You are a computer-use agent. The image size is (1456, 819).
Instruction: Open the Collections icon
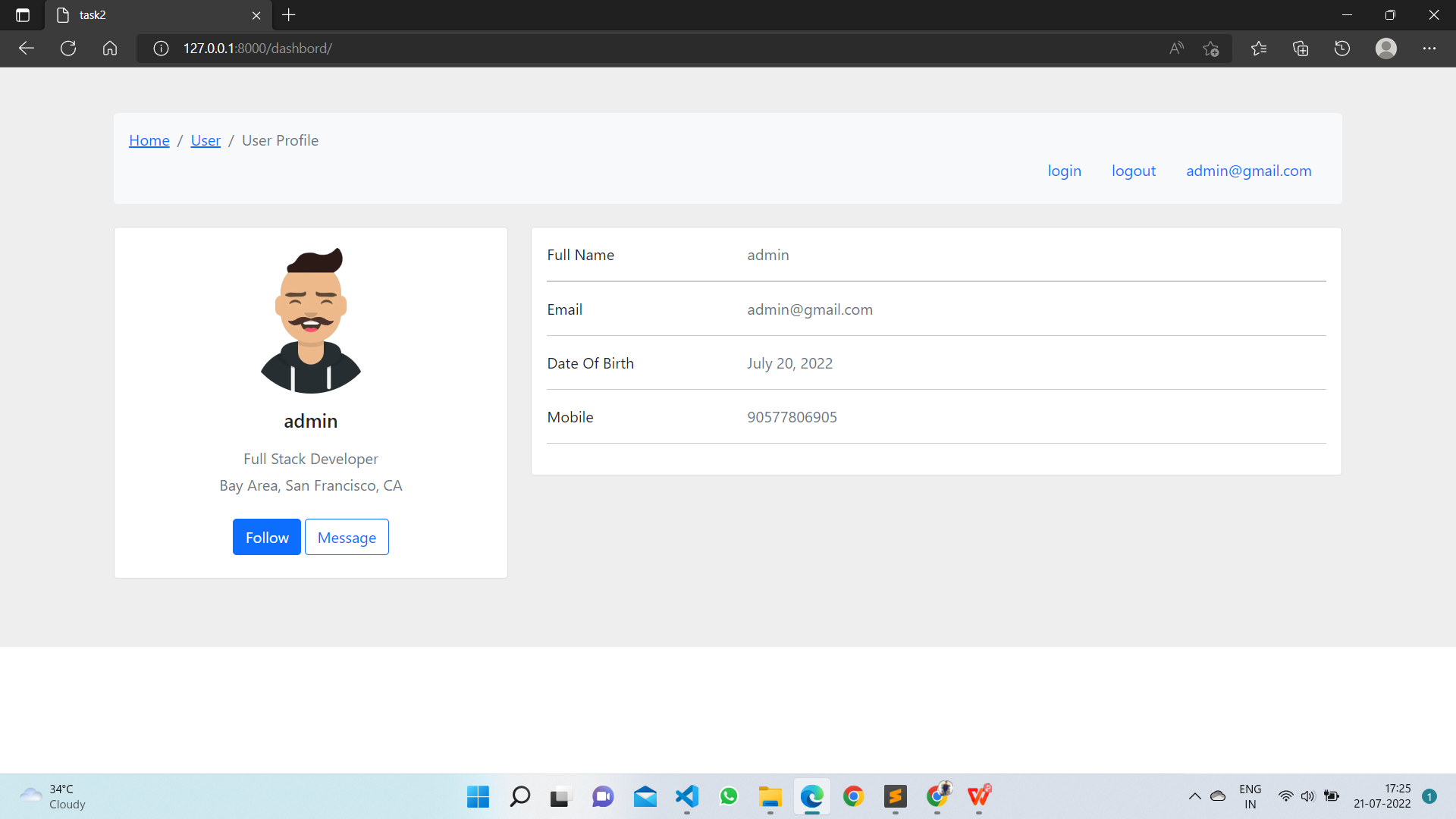[x=1301, y=49]
